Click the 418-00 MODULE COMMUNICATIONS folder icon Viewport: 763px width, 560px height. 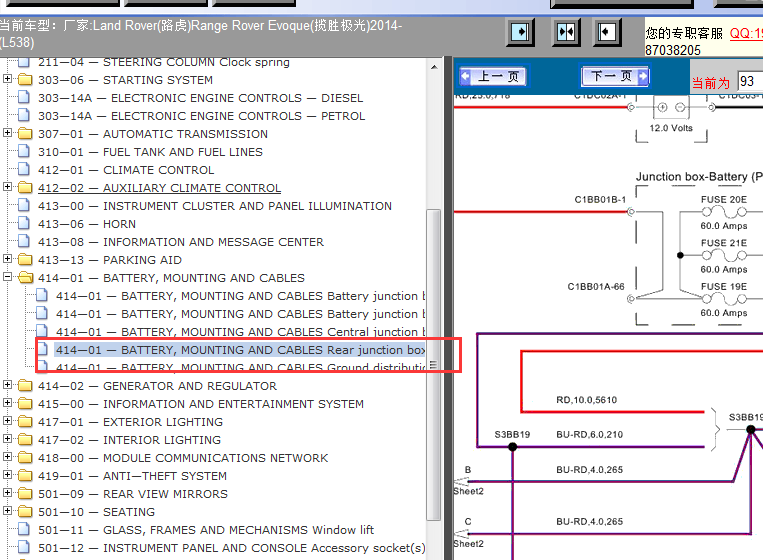tap(25, 458)
